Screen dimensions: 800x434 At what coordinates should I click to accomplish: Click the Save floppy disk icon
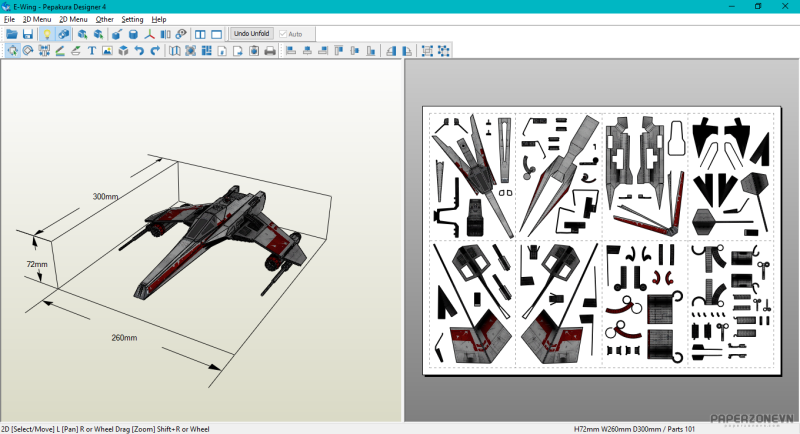coord(28,34)
